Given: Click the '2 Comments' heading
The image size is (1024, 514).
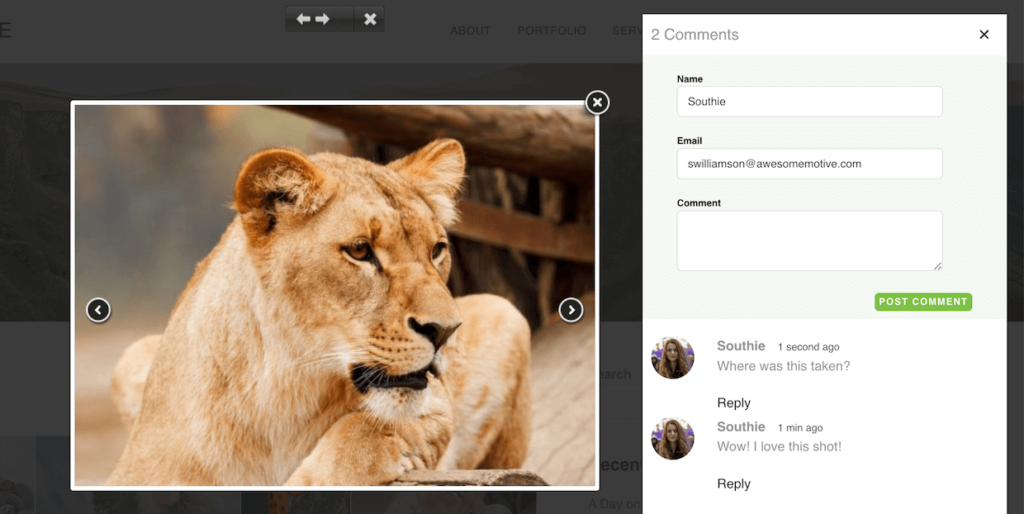Looking at the screenshot, I should click(694, 35).
